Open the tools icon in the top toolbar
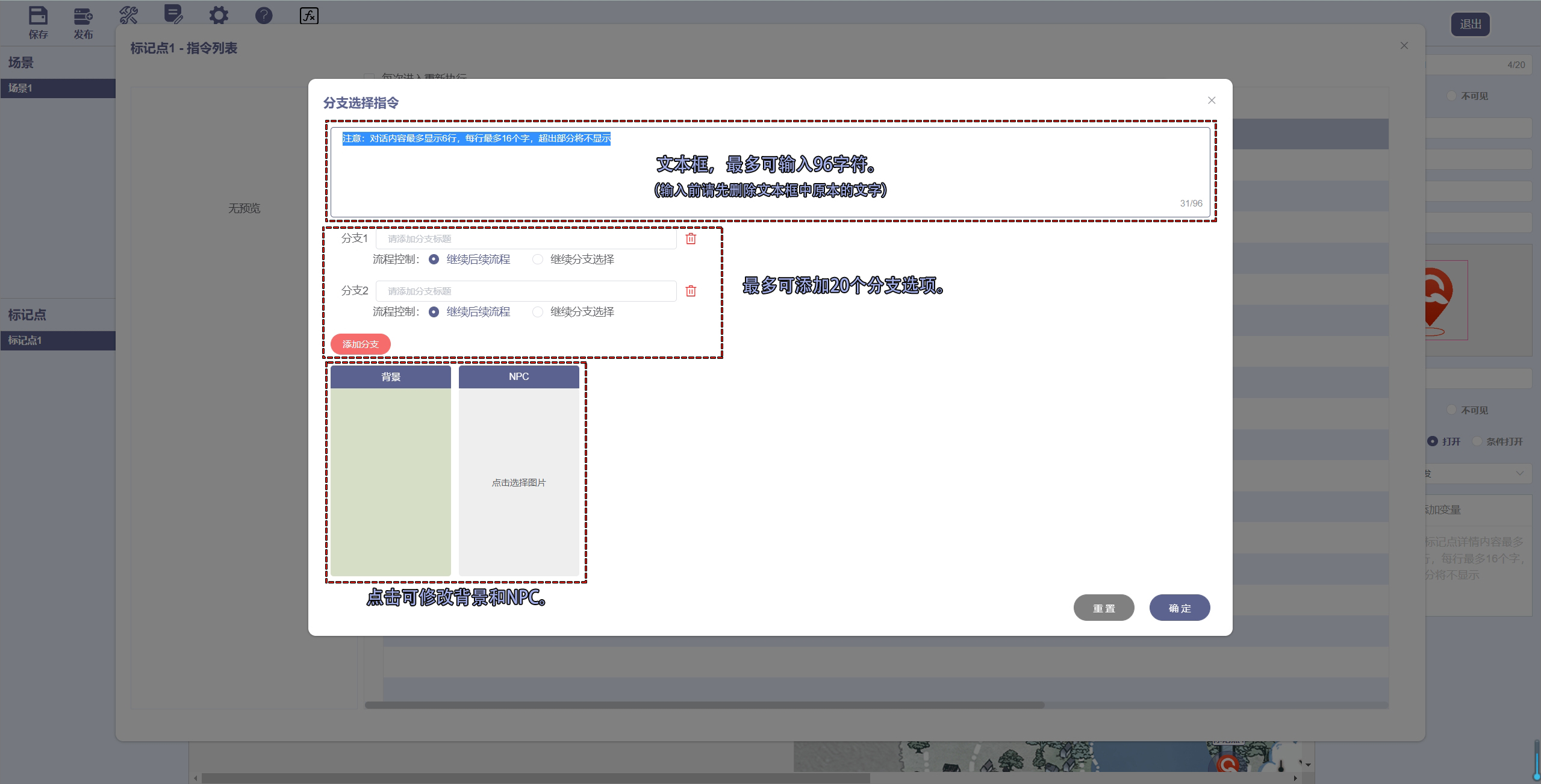Screen dimensions: 1541x784 click(128, 15)
